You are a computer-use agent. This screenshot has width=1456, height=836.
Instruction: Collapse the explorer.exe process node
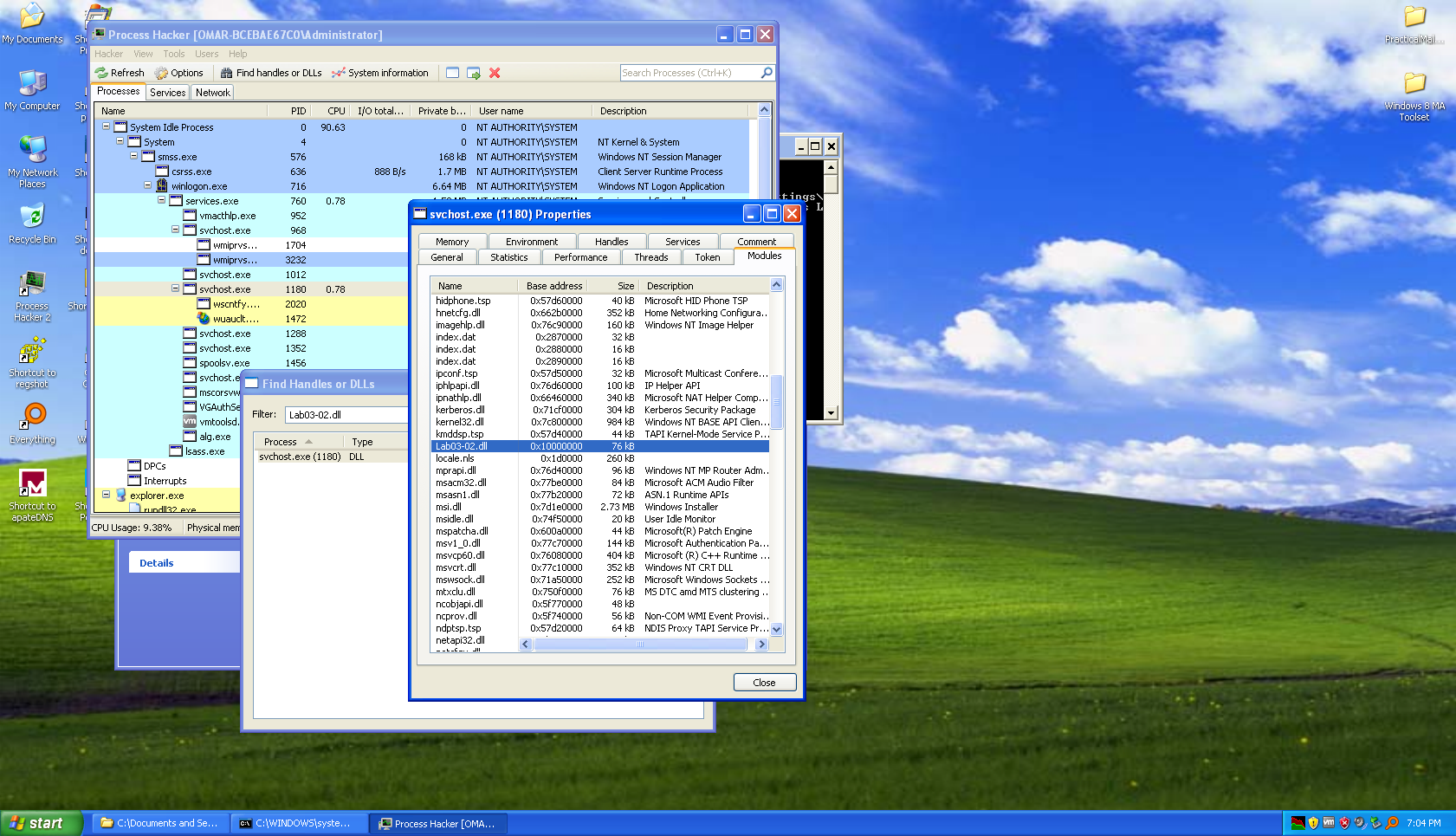click(107, 496)
